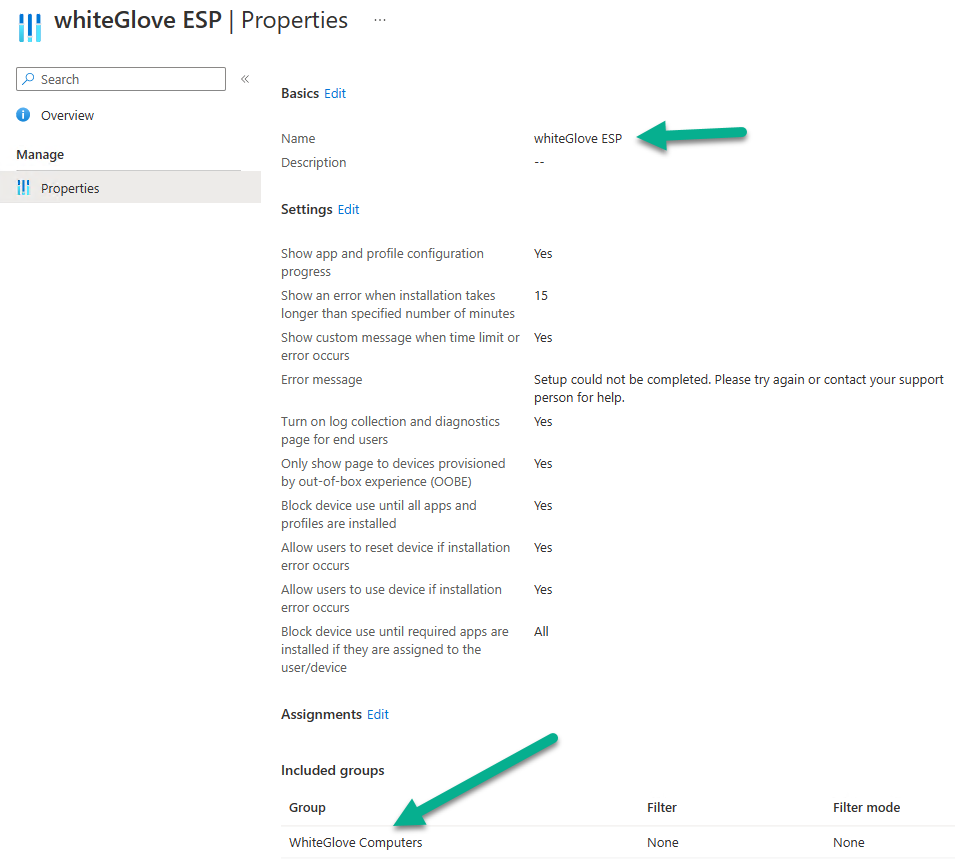Click into the Search input field

(x=121, y=79)
